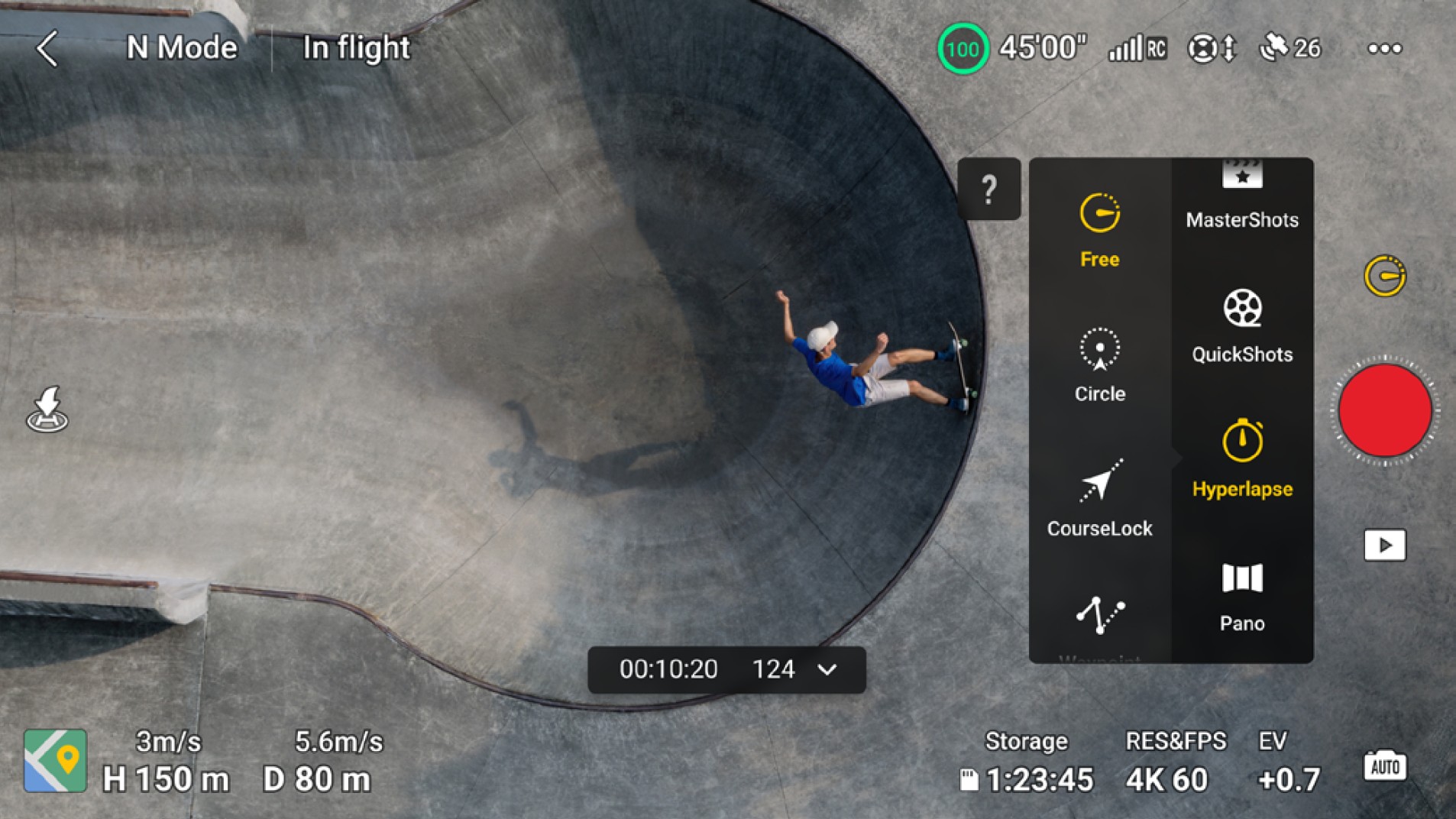Tap the 3m/s vertical speed readout

[x=168, y=742]
